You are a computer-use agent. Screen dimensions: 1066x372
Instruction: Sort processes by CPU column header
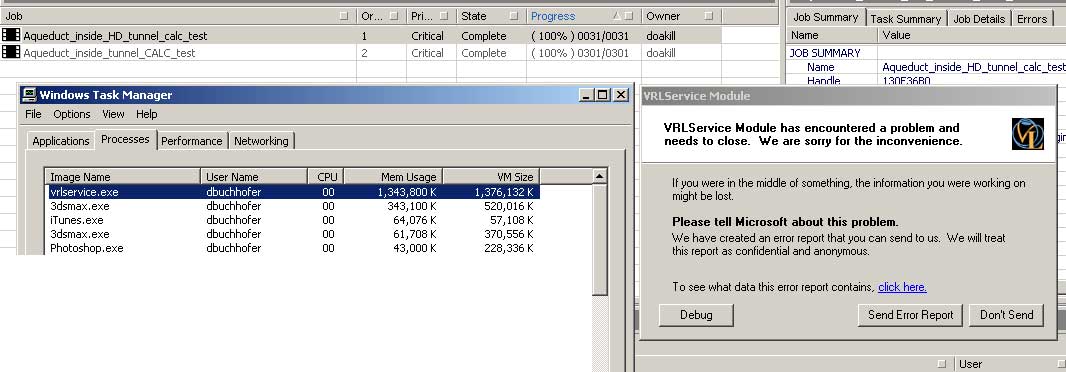[x=326, y=177]
